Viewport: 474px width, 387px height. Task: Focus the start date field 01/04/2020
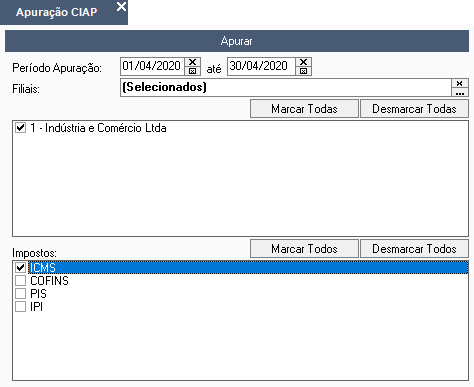tap(152, 66)
